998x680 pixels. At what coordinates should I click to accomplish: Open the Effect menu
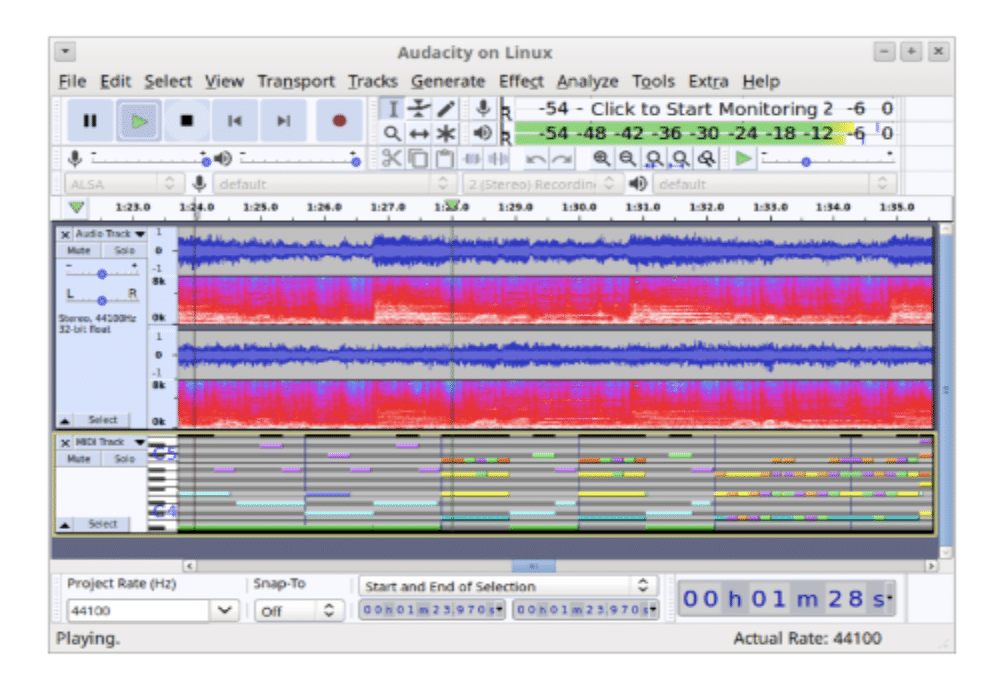click(x=521, y=82)
